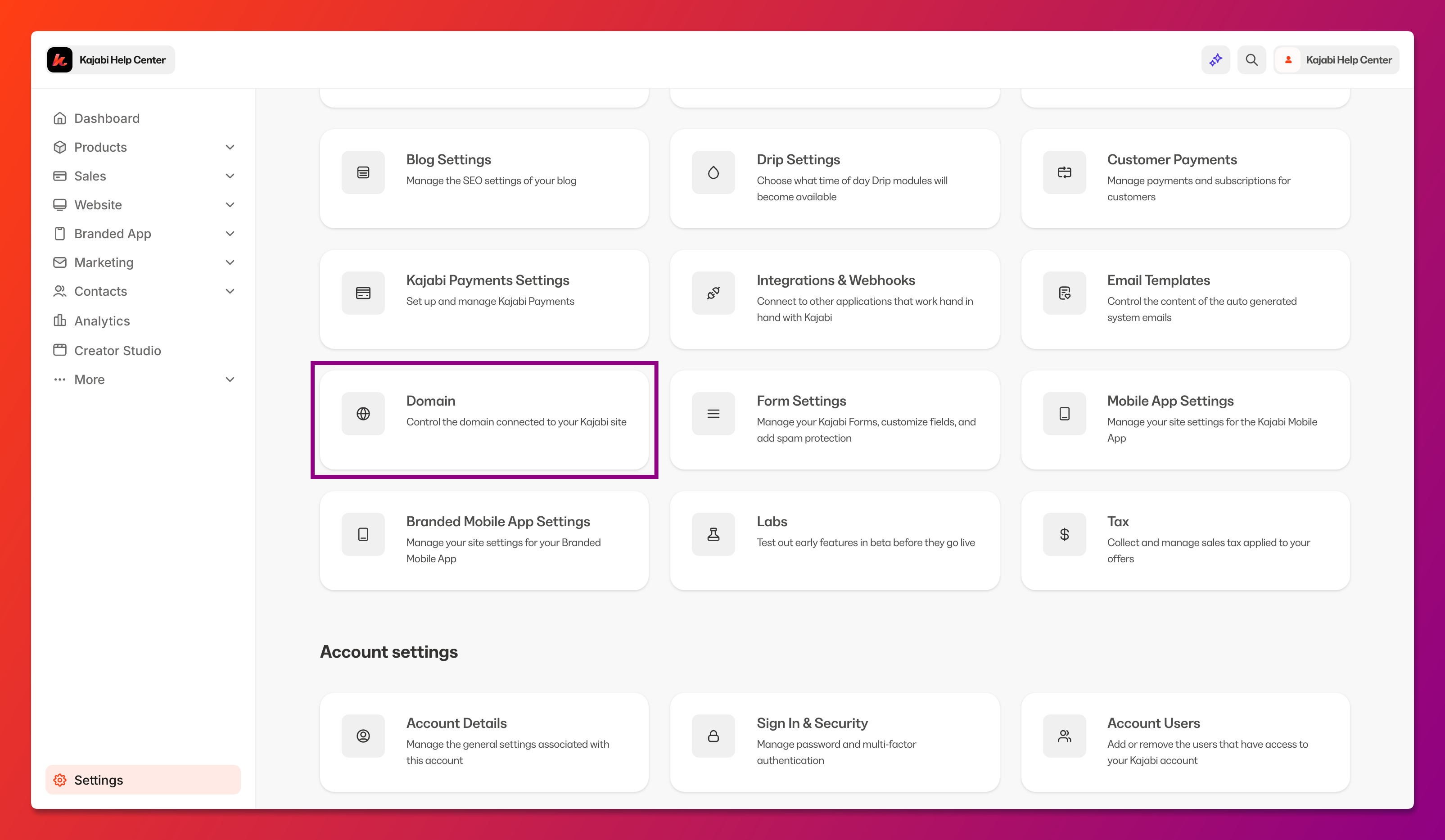
Task: Click 'Control the content of the auto generated' text
Action: point(1201,301)
